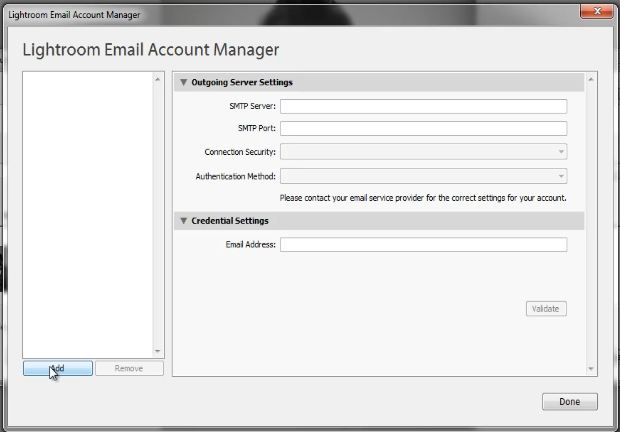
Task: Click the Remove account button
Action: tap(129, 368)
